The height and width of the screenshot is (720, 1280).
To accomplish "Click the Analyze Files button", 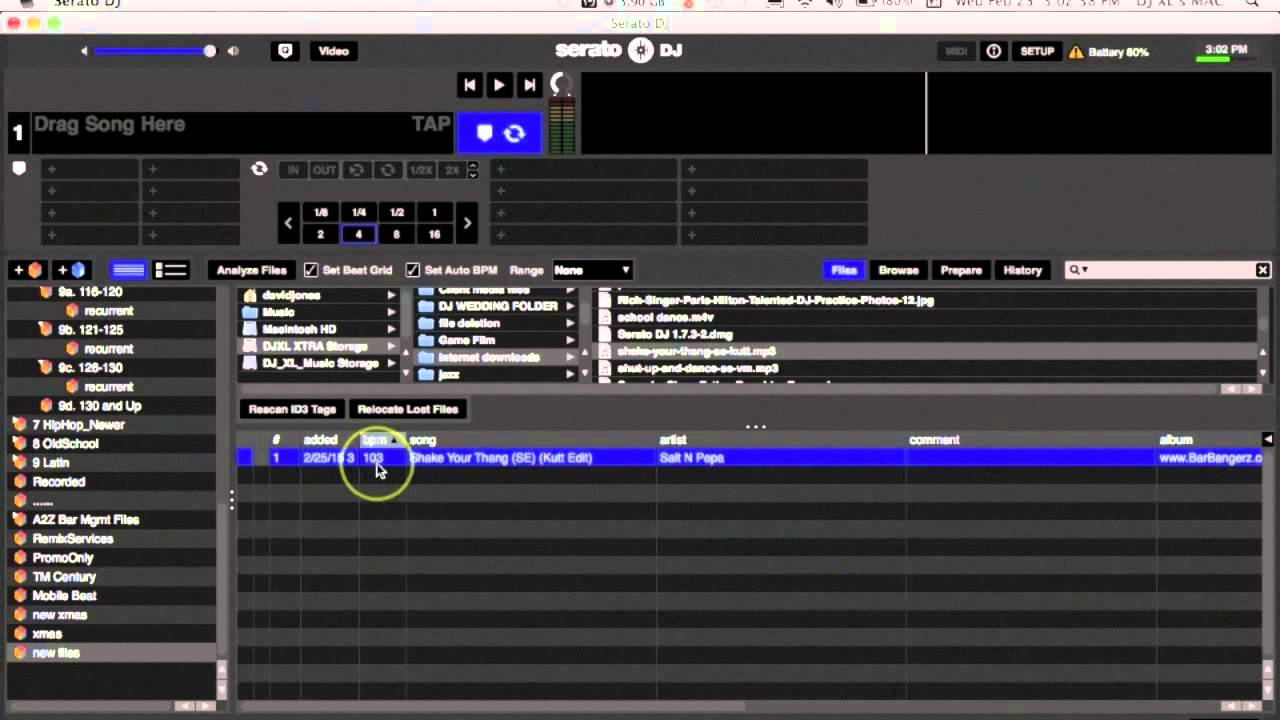I will tap(252, 270).
